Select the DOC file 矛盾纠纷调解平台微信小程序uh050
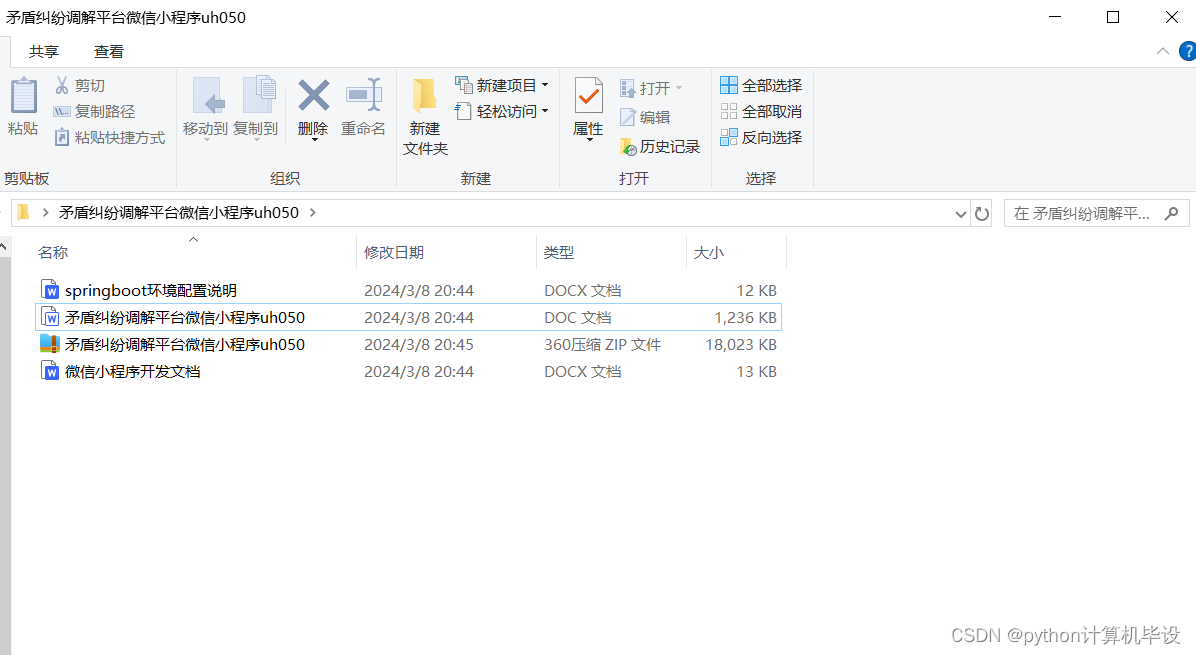Screen dimensions: 1196x655 (x=185, y=317)
